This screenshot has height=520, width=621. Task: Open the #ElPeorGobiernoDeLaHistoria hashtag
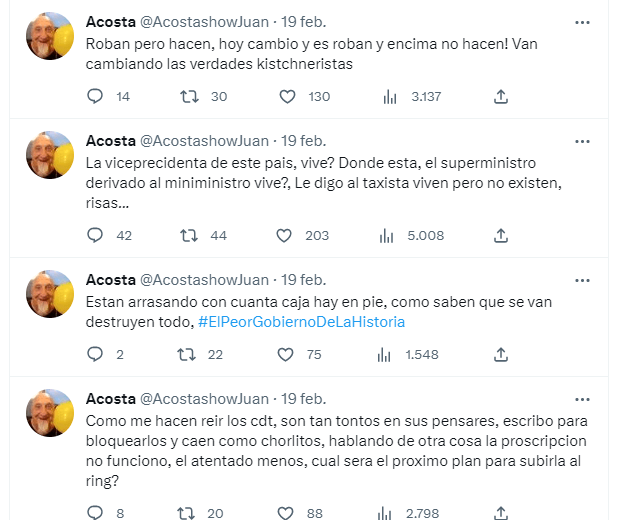point(301,322)
